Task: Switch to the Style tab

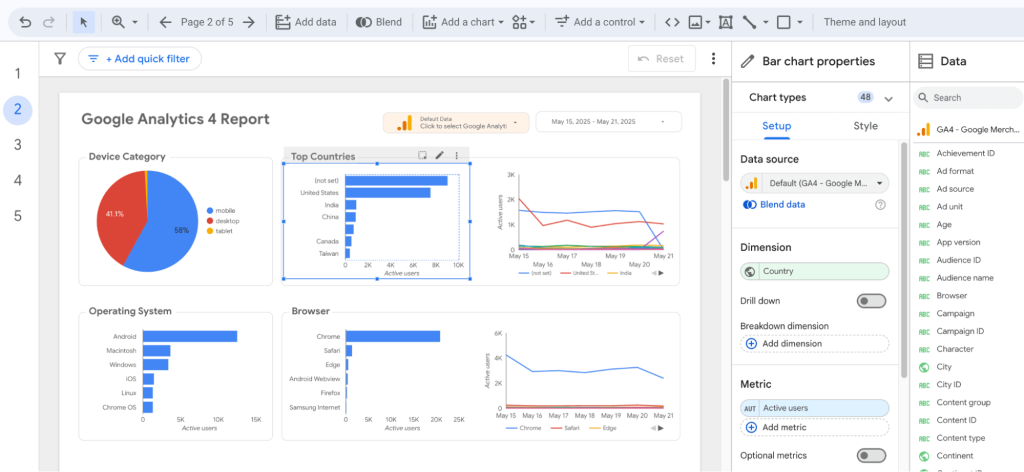Action: [x=865, y=126]
